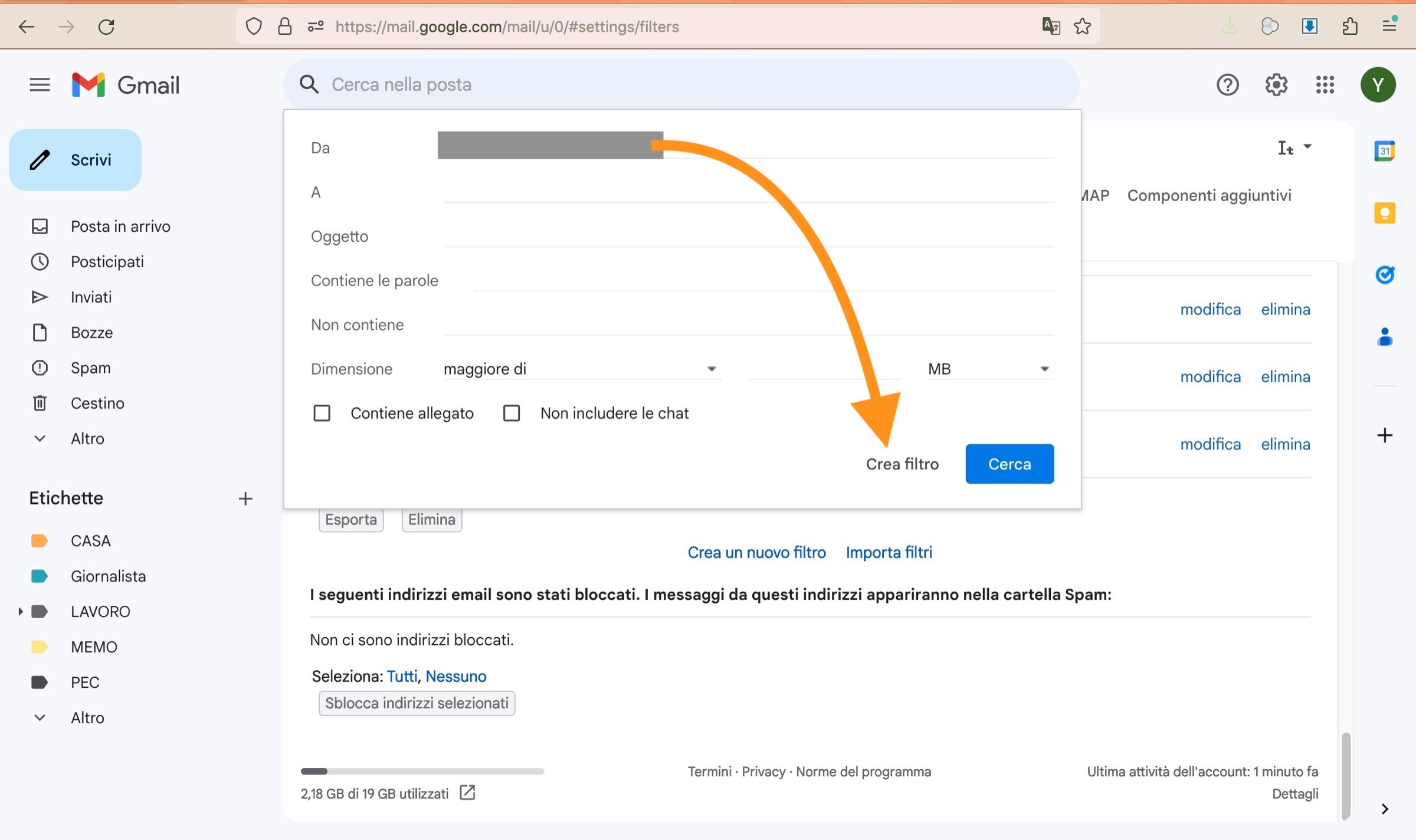Open Google Tasks side panel icon
This screenshot has width=1416, height=840.
pos(1384,275)
